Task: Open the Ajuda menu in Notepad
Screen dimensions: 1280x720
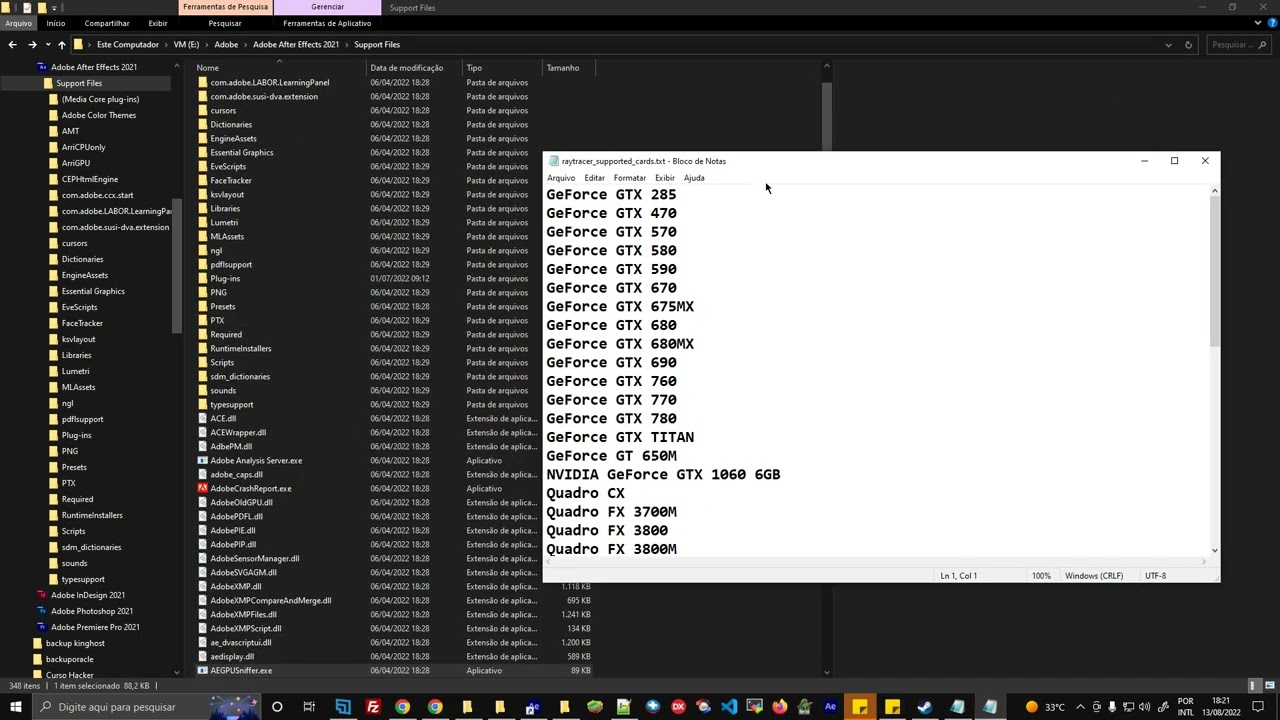Action: (694, 178)
